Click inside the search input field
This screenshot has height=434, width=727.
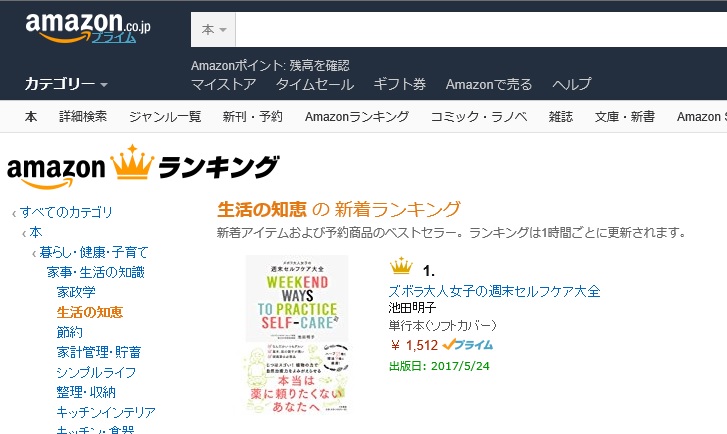coord(481,30)
